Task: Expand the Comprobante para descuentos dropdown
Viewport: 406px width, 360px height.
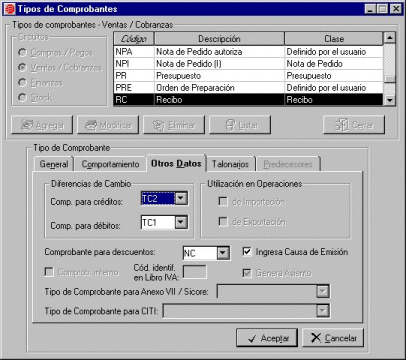Action: [223, 253]
